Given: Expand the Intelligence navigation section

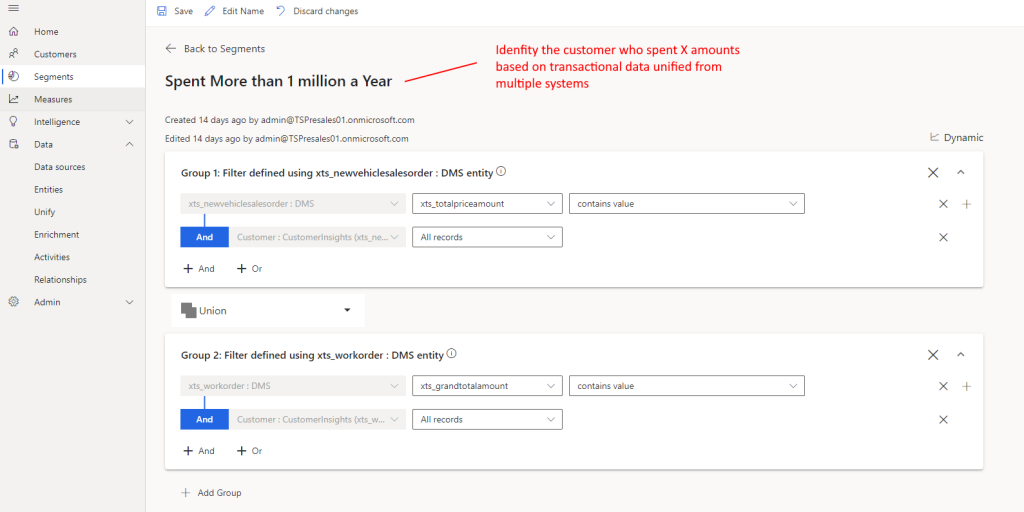Looking at the screenshot, I should (129, 122).
